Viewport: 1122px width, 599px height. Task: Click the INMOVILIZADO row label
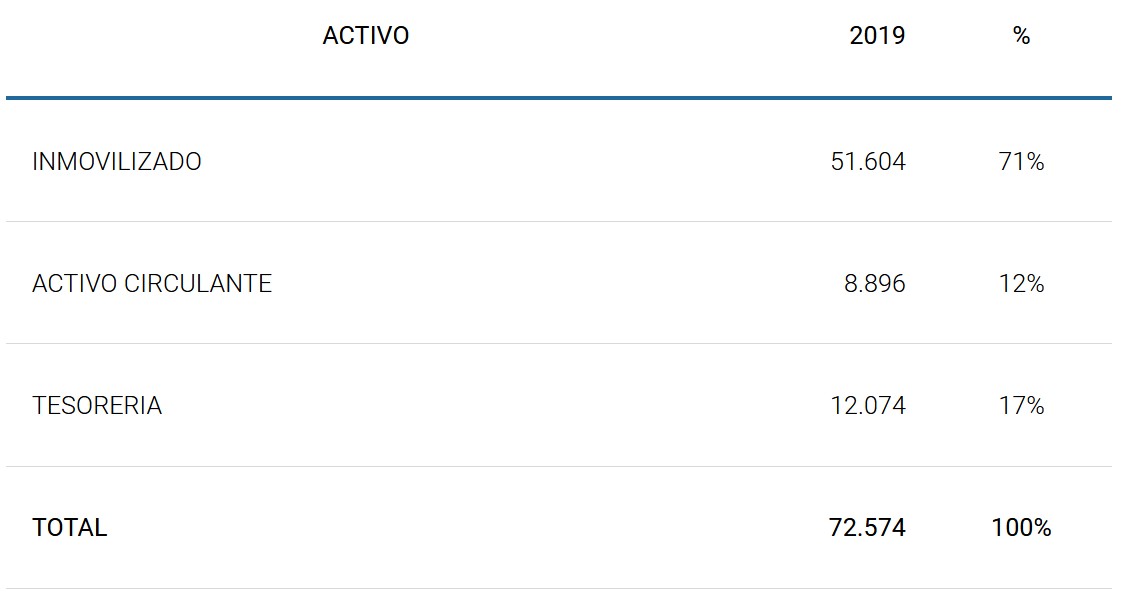(x=117, y=162)
